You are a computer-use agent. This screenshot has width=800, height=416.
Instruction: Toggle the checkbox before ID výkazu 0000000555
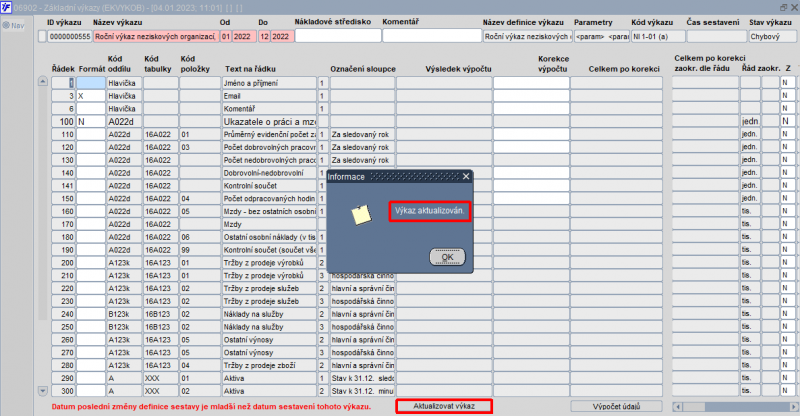click(42, 36)
